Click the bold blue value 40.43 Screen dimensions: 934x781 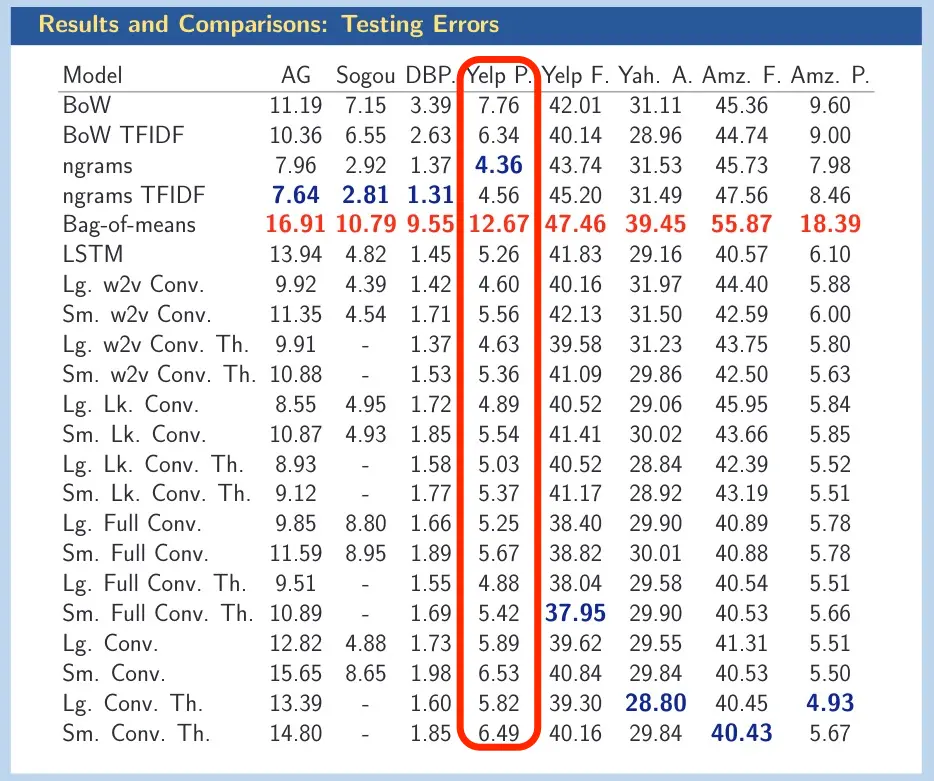(x=742, y=733)
